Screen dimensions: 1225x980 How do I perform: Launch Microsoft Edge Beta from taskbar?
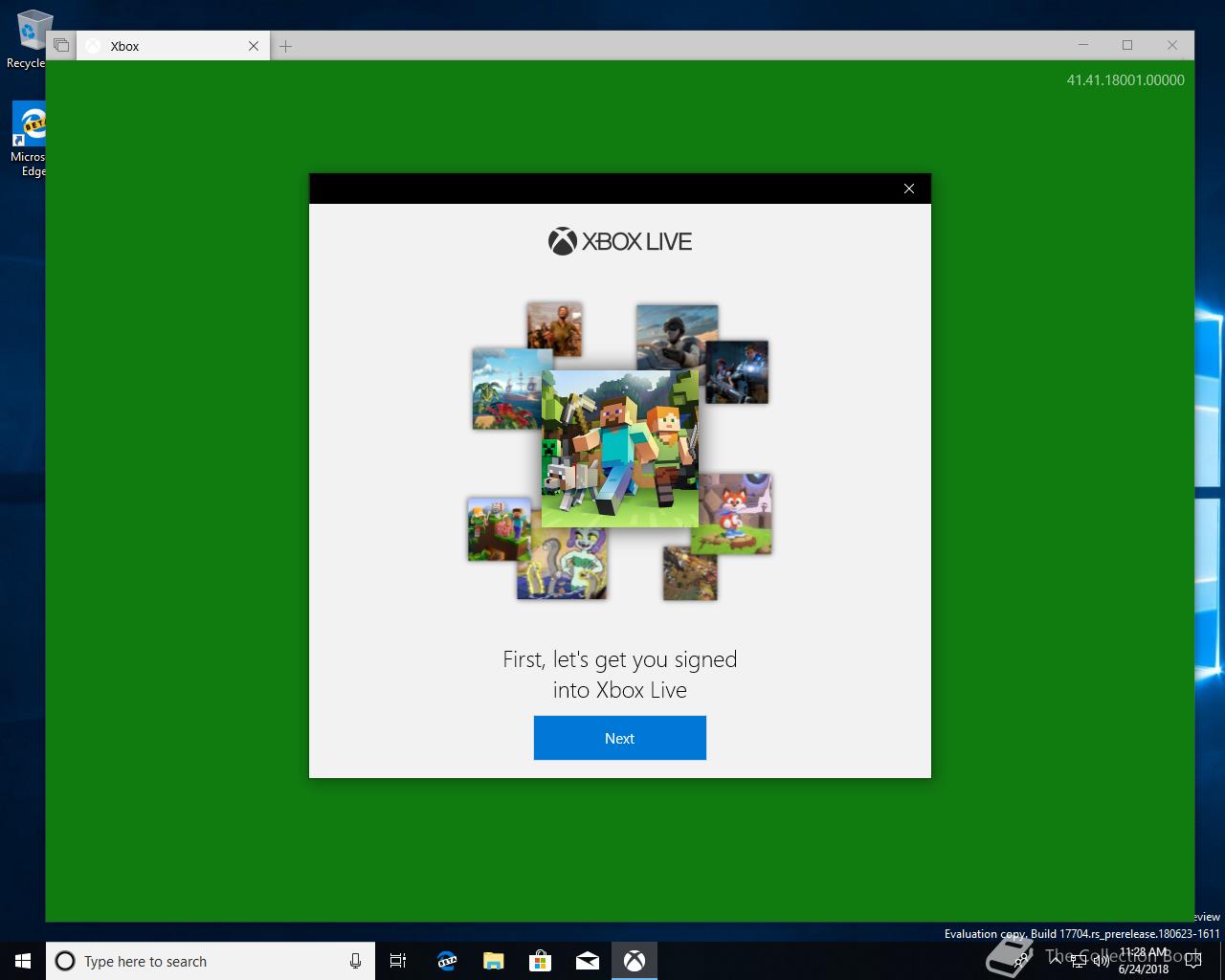click(446, 961)
